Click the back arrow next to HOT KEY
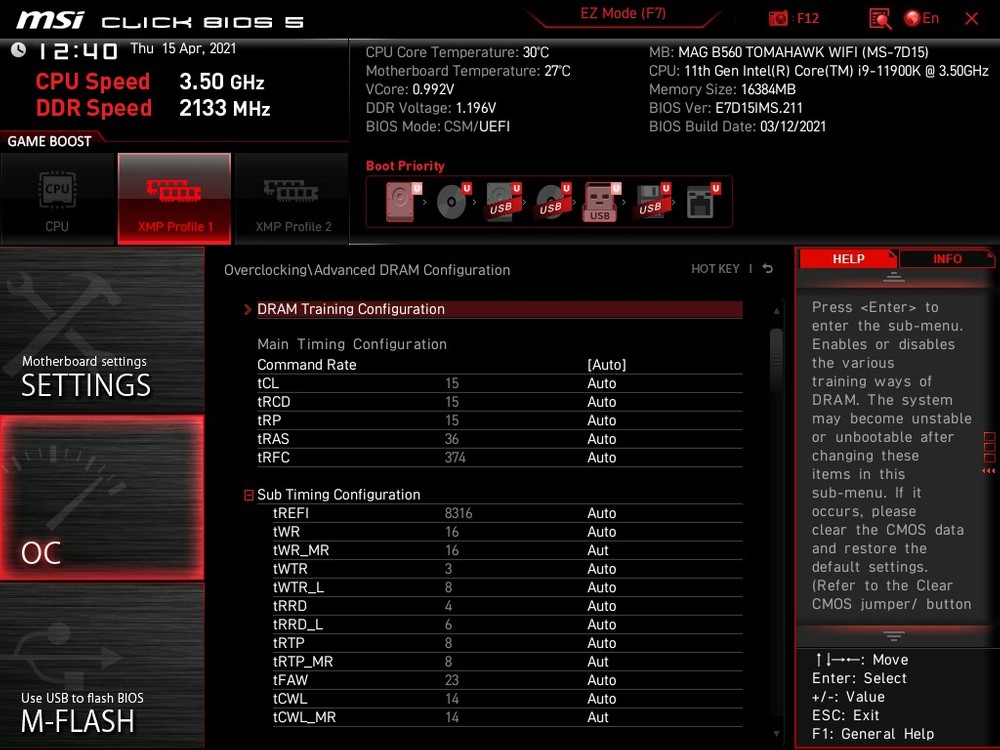The width and height of the screenshot is (1000, 750). point(768,268)
